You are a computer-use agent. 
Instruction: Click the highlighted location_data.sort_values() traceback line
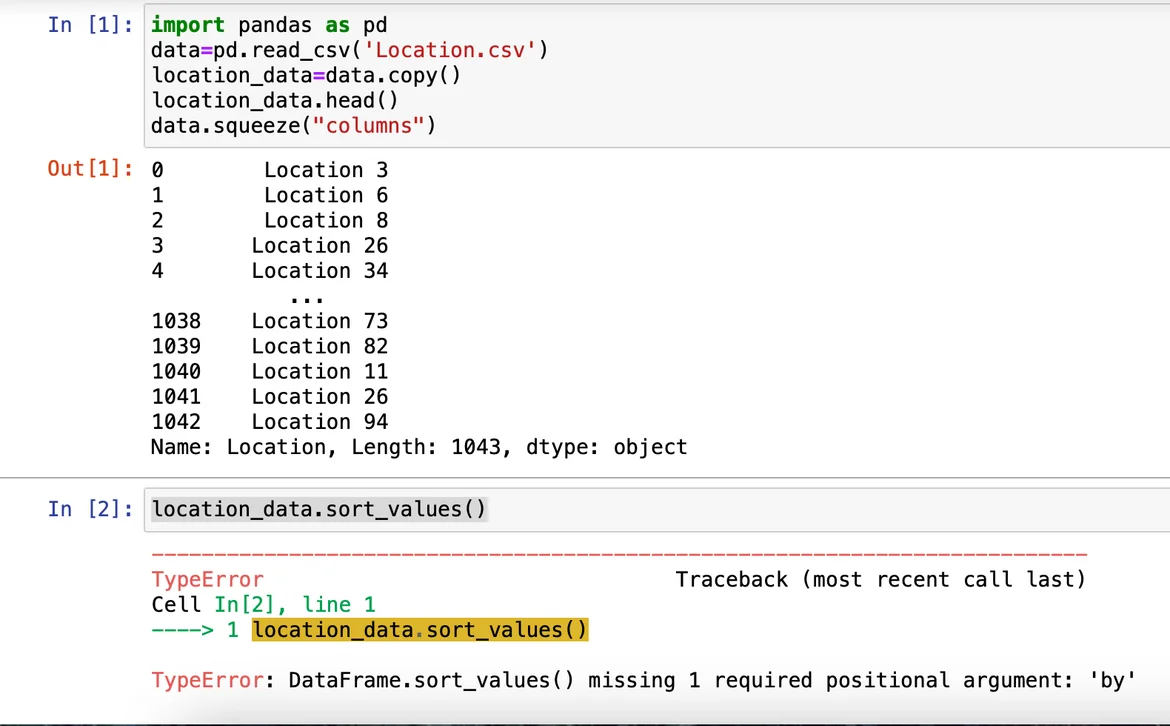420,630
